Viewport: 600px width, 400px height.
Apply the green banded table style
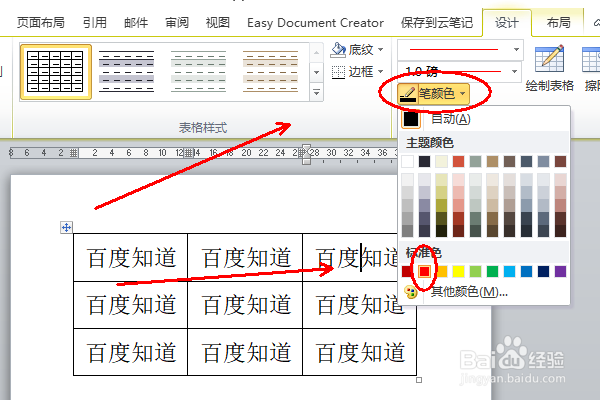coord(198,72)
